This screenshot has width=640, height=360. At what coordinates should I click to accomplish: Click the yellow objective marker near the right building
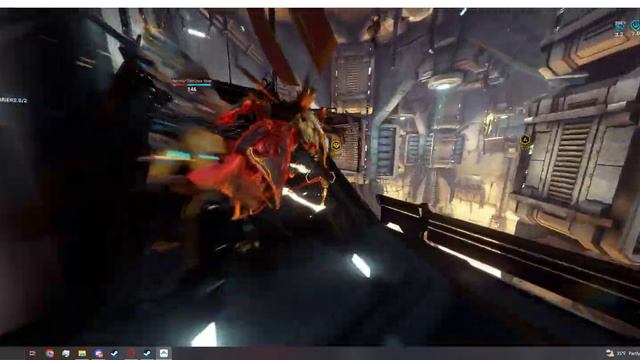click(x=525, y=140)
